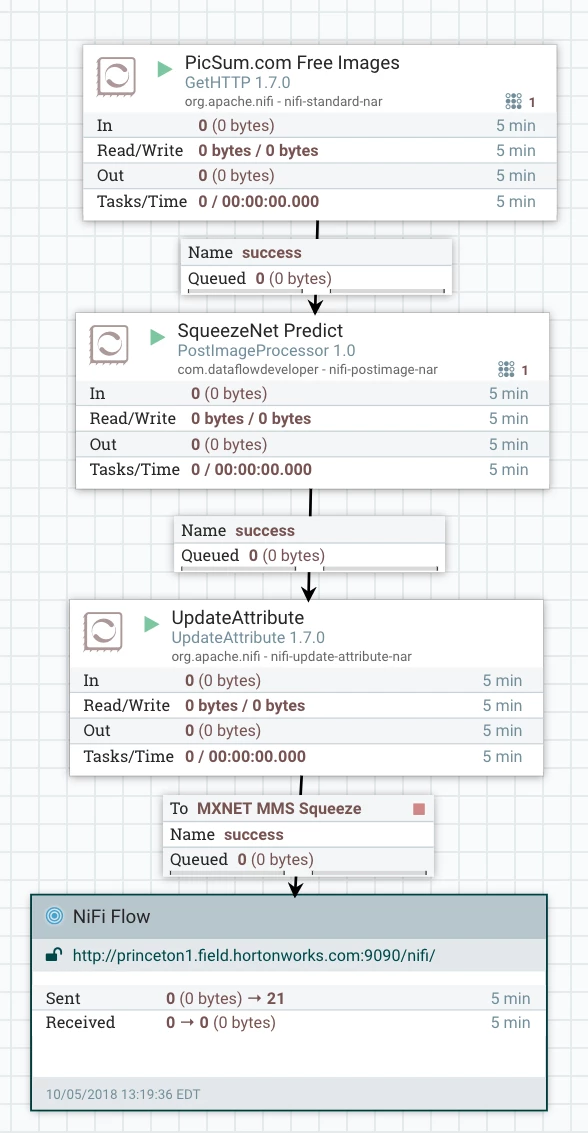The width and height of the screenshot is (588, 1133).
Task: Click the Out row of PicSum.com Free Images
Action: point(320,176)
